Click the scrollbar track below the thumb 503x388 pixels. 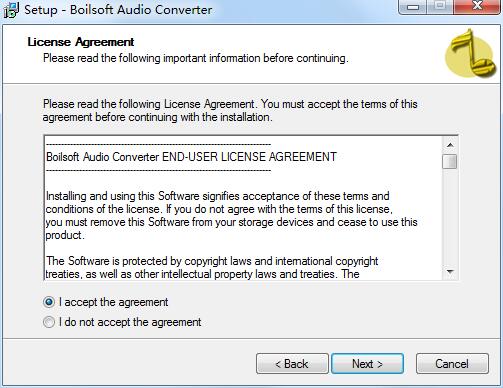450,217
